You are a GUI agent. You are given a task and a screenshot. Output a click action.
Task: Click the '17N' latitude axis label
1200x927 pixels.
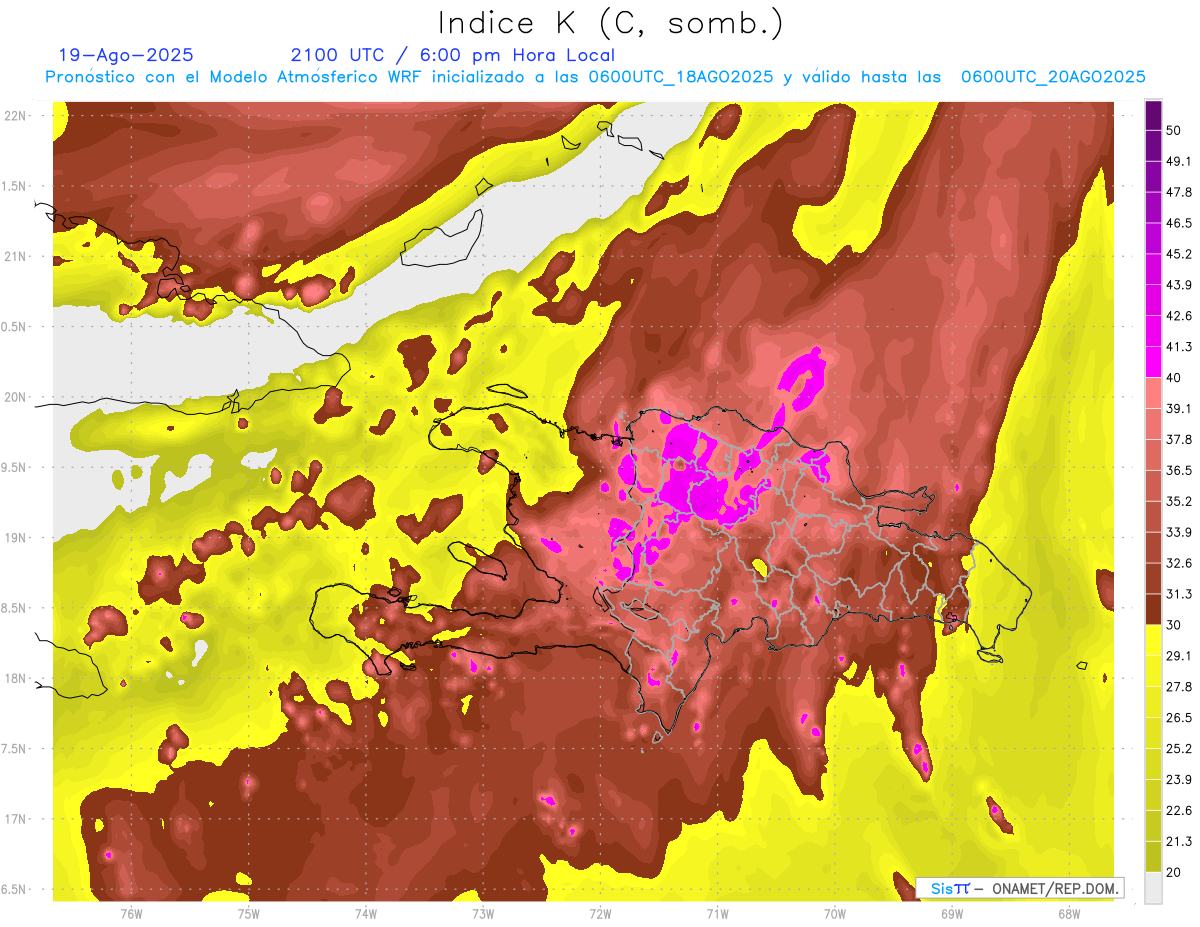15,820
